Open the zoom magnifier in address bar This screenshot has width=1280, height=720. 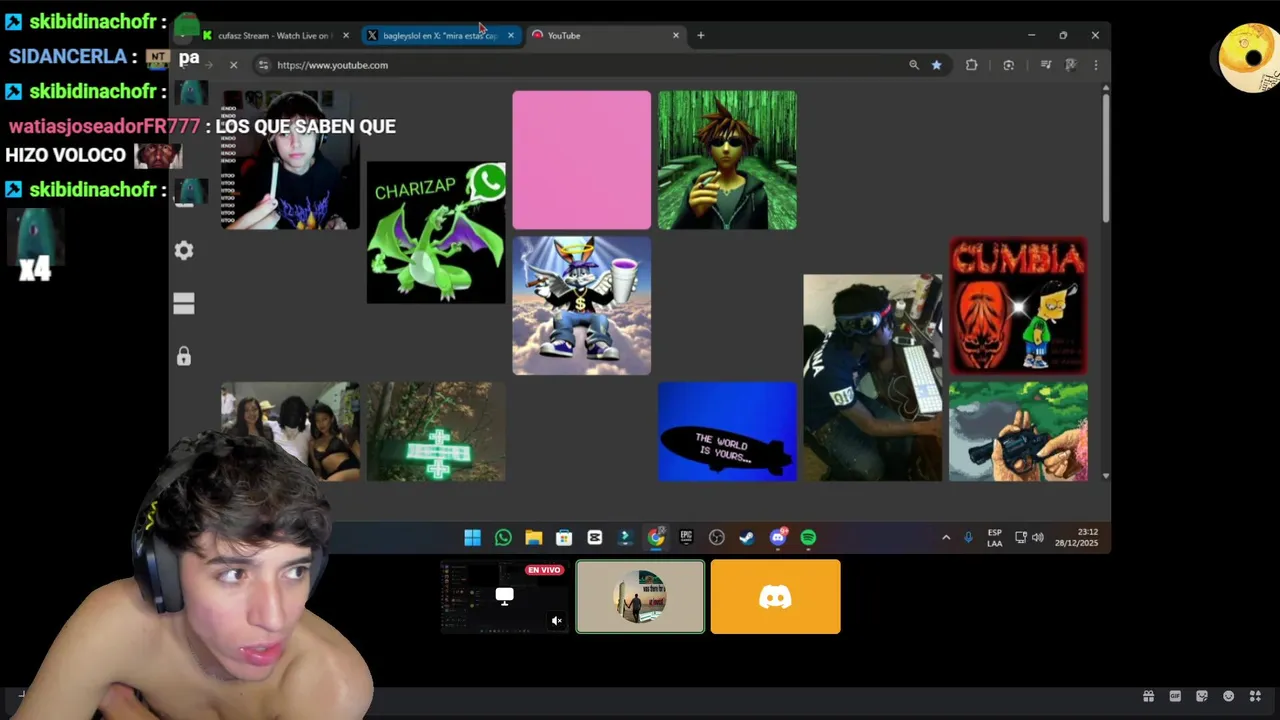[914, 65]
